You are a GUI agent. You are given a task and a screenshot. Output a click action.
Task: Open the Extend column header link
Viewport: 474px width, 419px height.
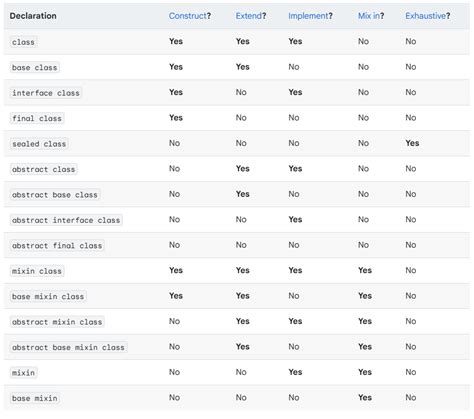click(x=249, y=16)
